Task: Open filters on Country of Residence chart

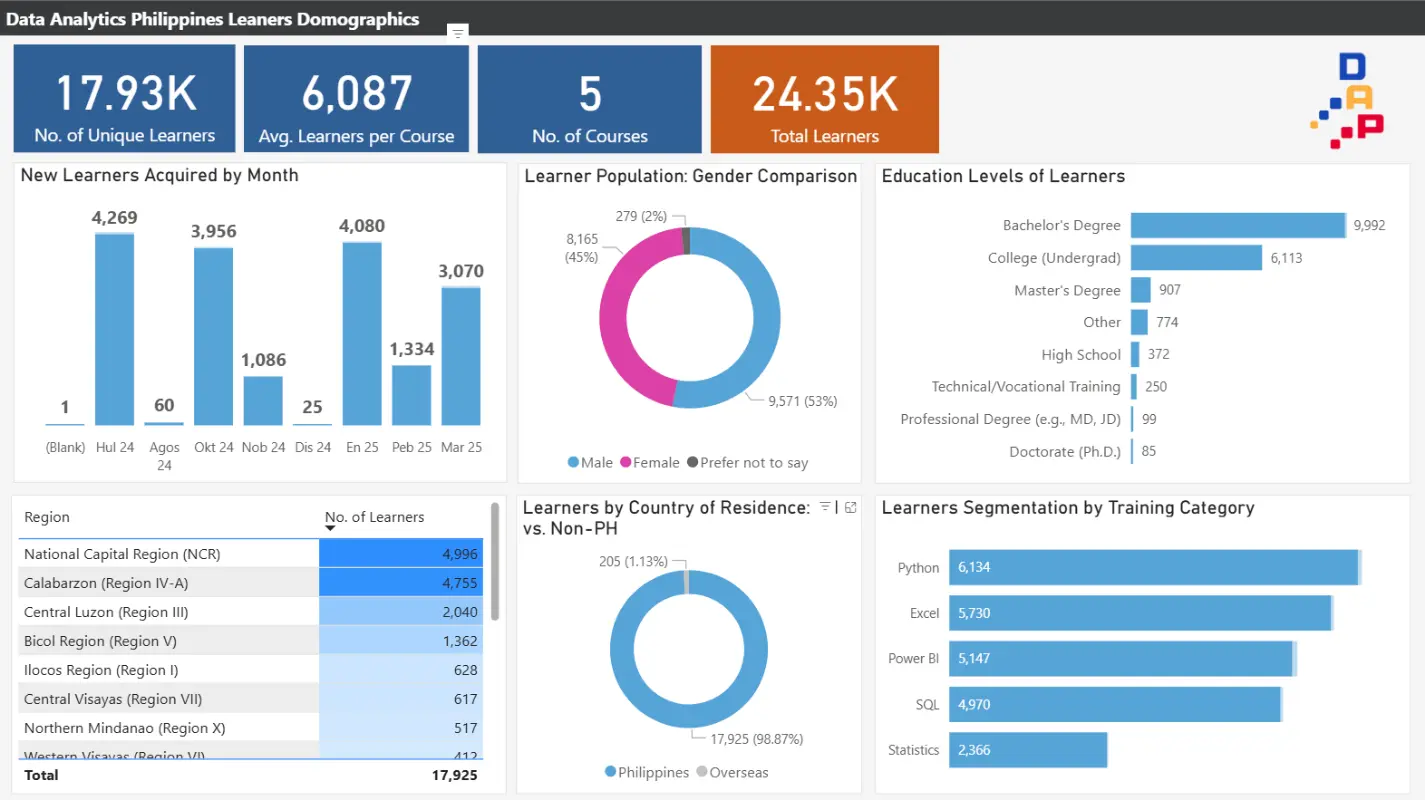Action: (x=825, y=507)
